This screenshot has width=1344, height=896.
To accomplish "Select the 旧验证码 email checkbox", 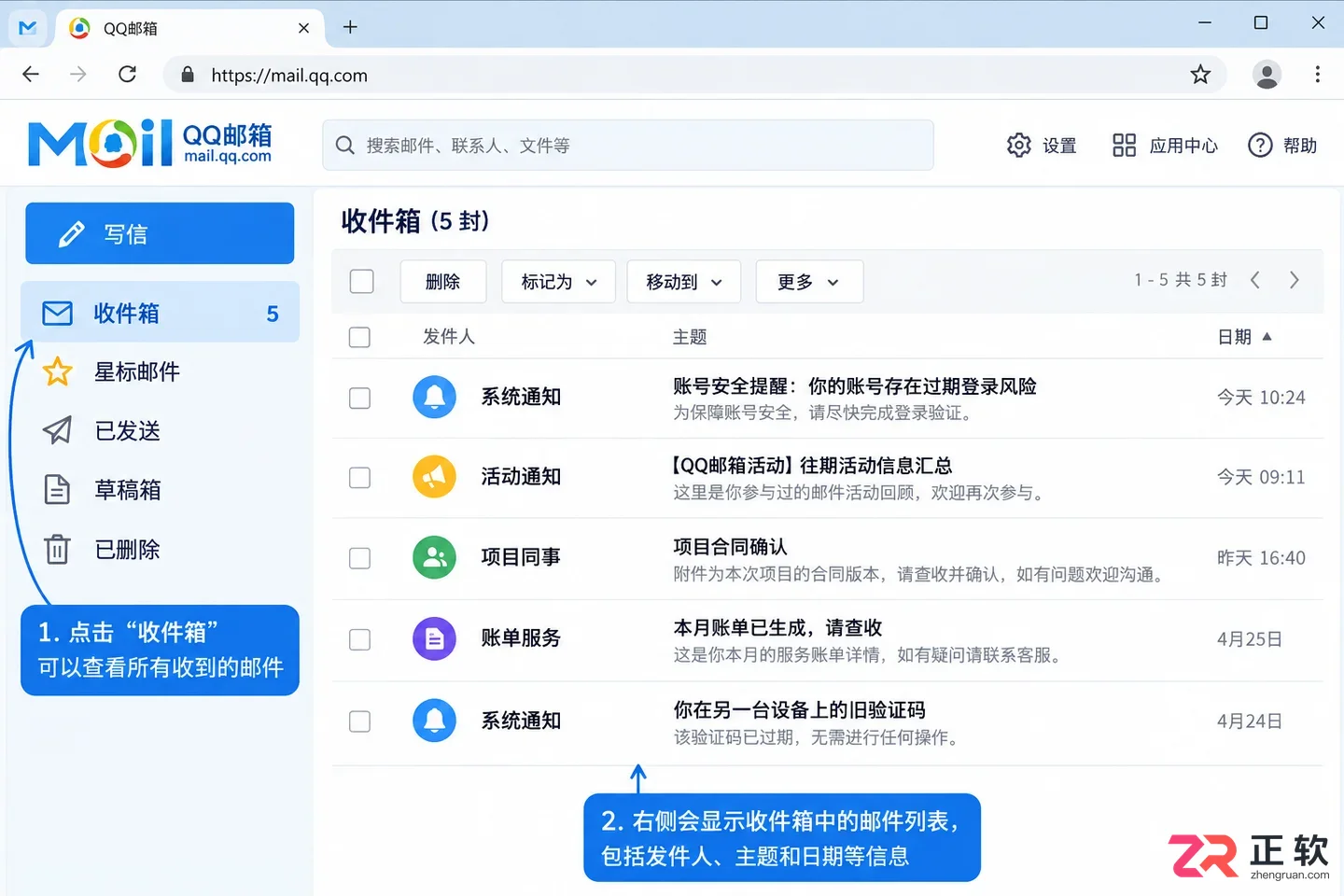I will (x=359, y=721).
